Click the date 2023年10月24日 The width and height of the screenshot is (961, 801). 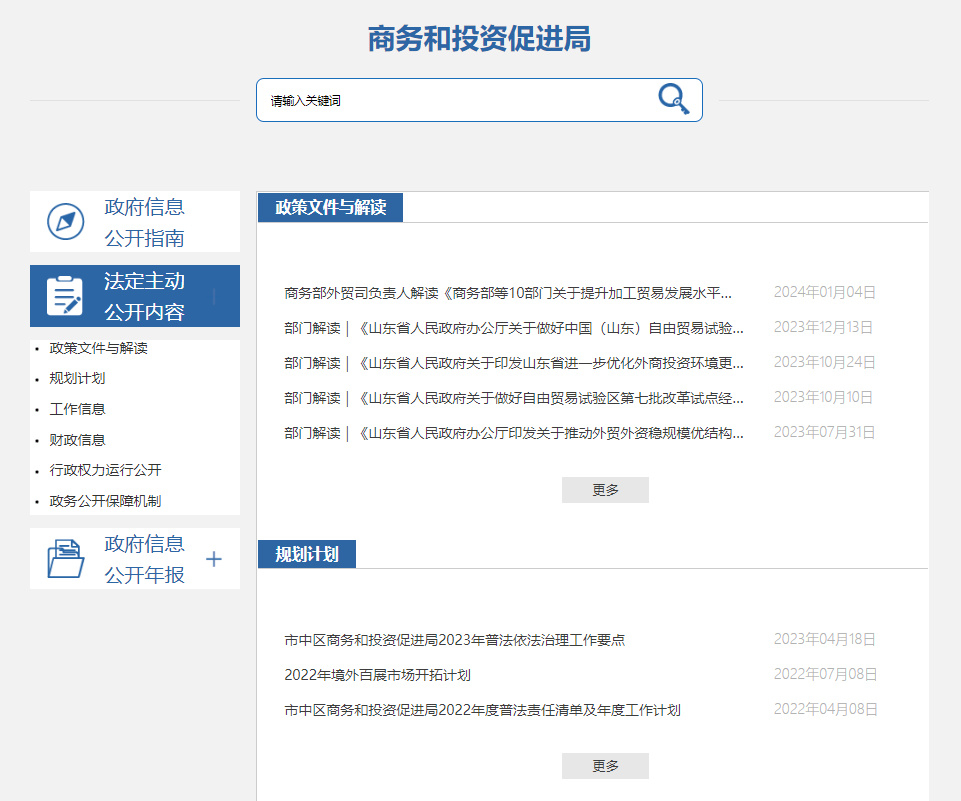(824, 362)
